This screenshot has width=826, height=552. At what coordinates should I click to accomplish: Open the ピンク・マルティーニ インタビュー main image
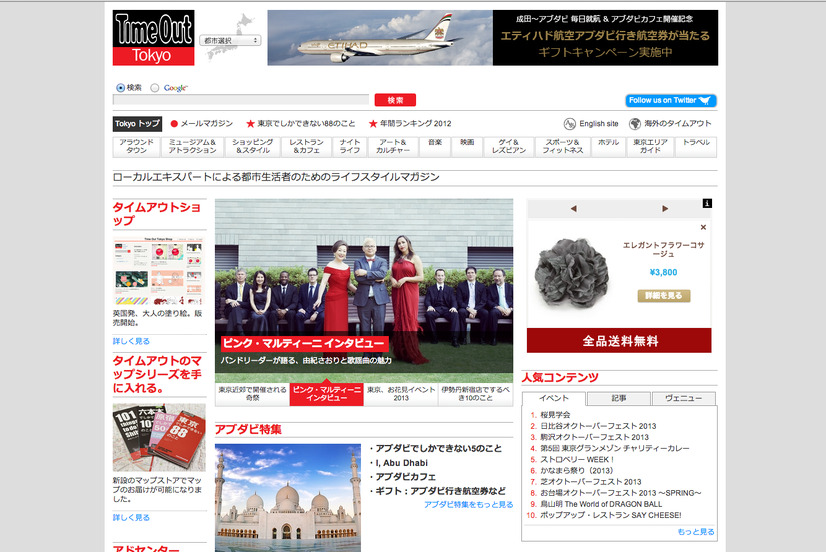(364, 290)
